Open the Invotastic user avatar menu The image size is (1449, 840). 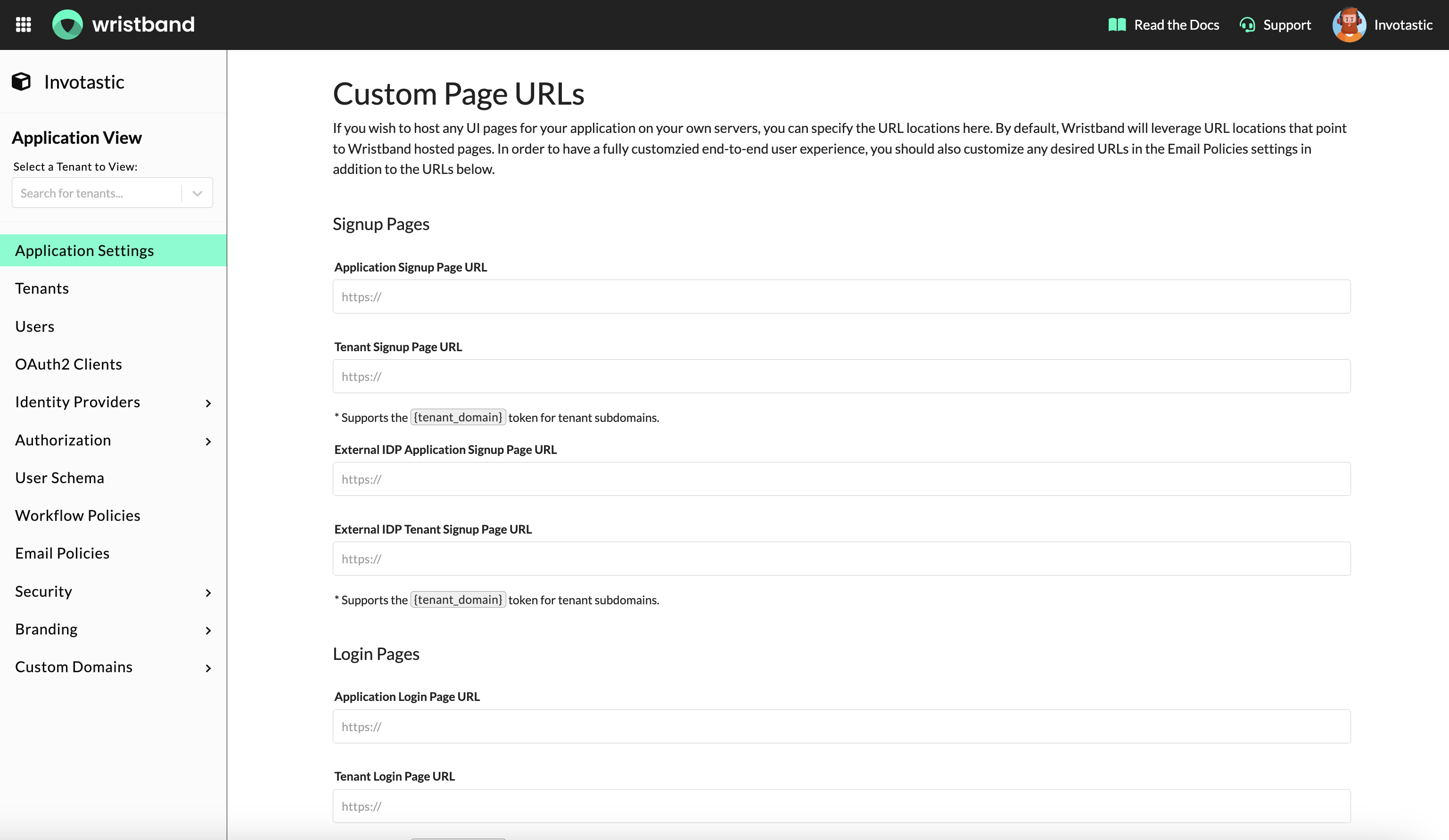tap(1349, 25)
